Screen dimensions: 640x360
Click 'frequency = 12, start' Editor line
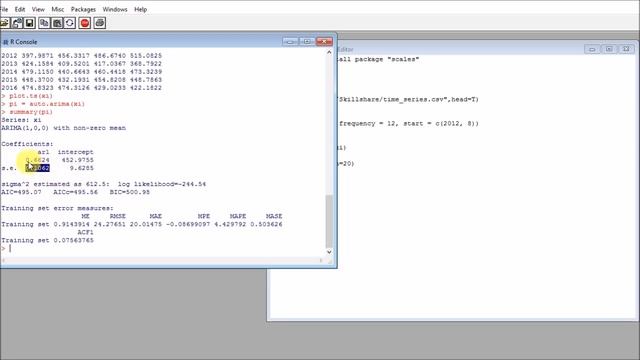tap(408, 123)
